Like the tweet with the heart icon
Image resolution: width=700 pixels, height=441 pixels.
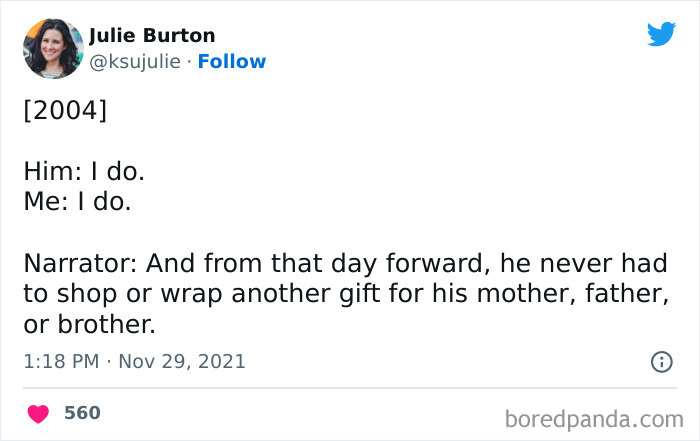click(x=38, y=413)
